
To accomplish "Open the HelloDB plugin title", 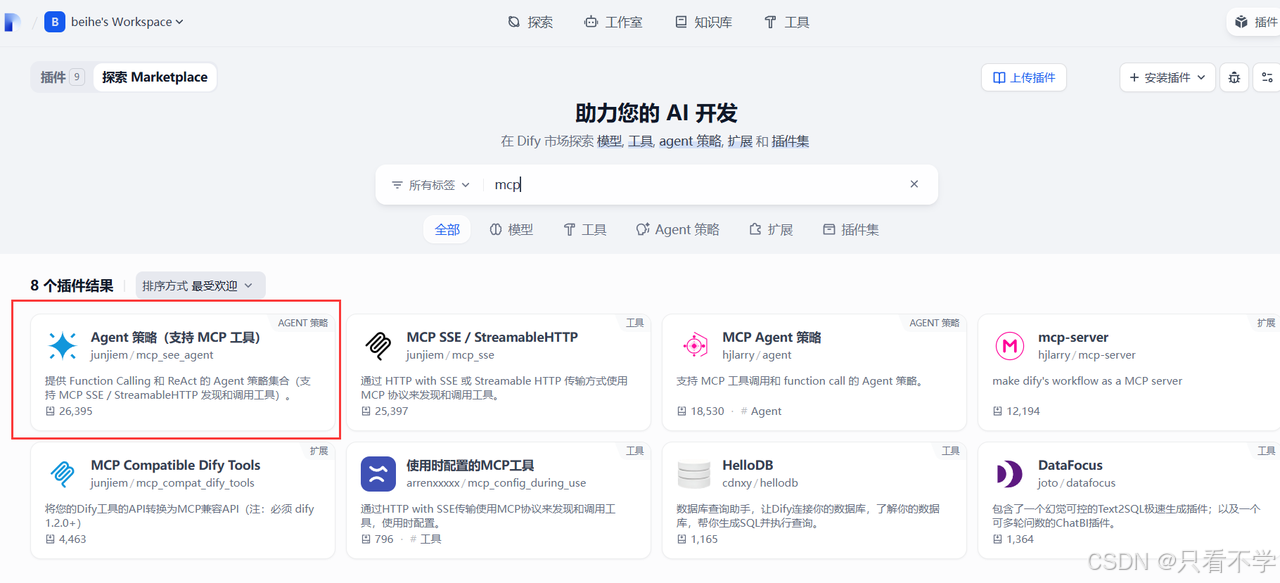I will click(x=748, y=465).
